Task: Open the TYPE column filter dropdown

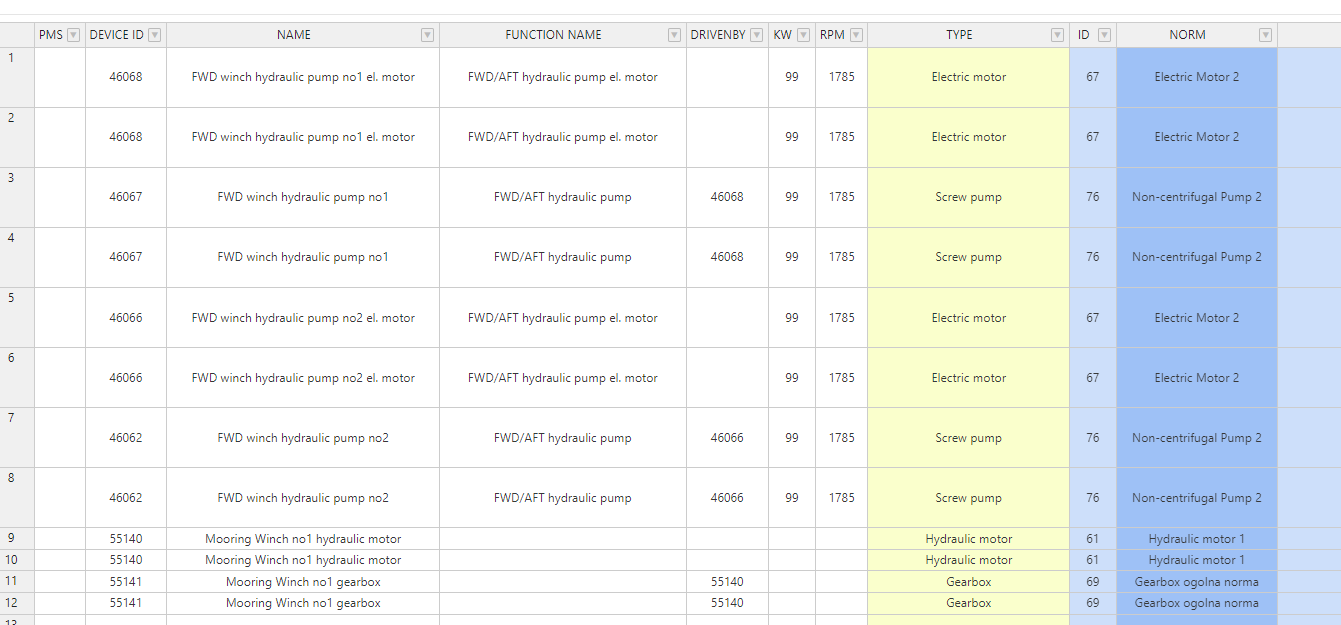Action: tap(1057, 35)
